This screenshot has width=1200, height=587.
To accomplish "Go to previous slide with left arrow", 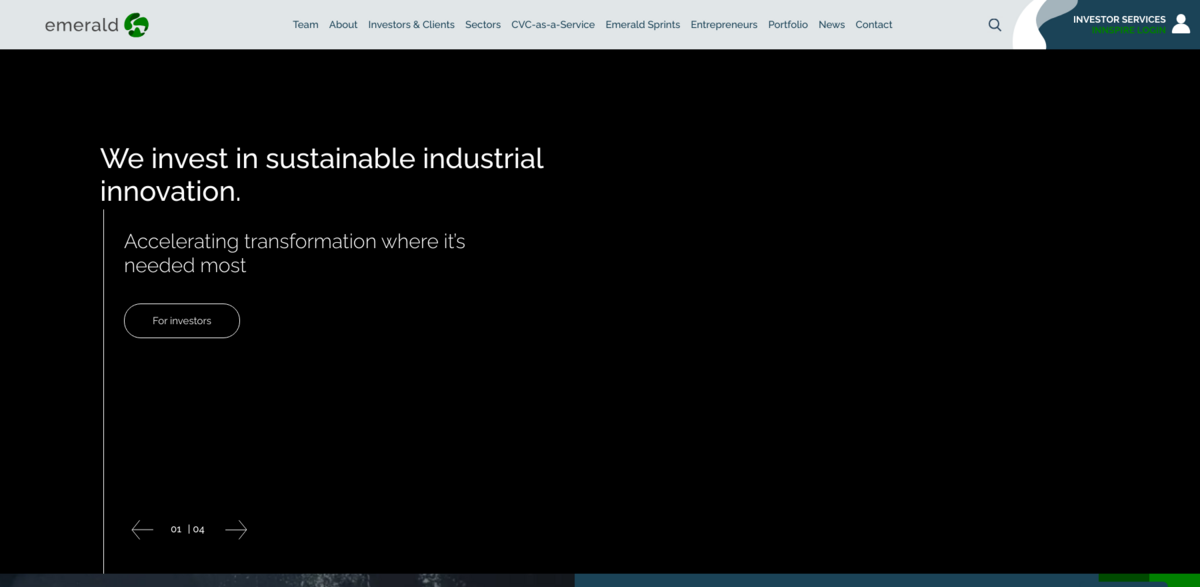I will click(142, 530).
